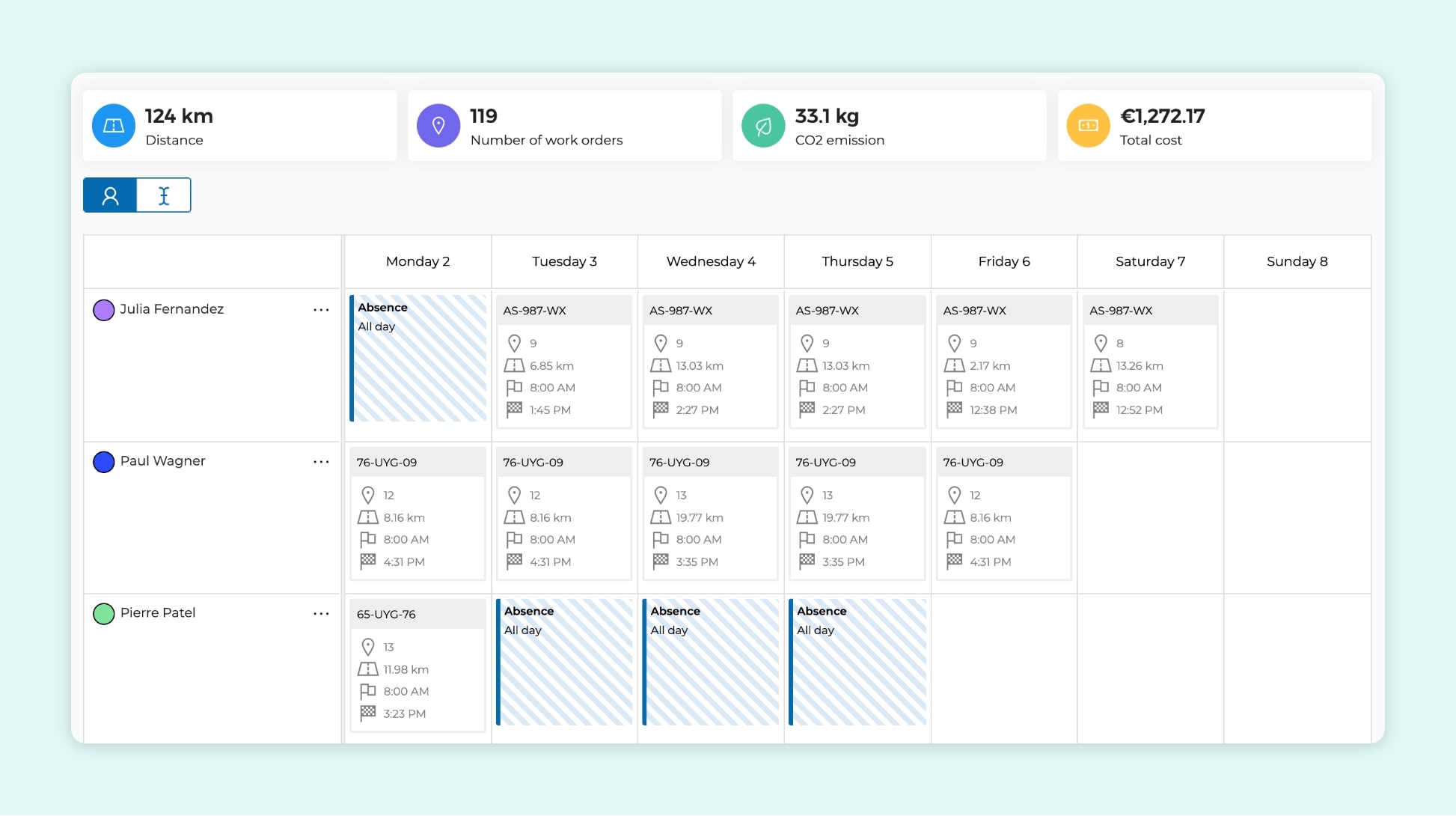Click the green CO2 emission leaf icon
Image resolution: width=1456 pixels, height=816 pixels.
pos(763,126)
